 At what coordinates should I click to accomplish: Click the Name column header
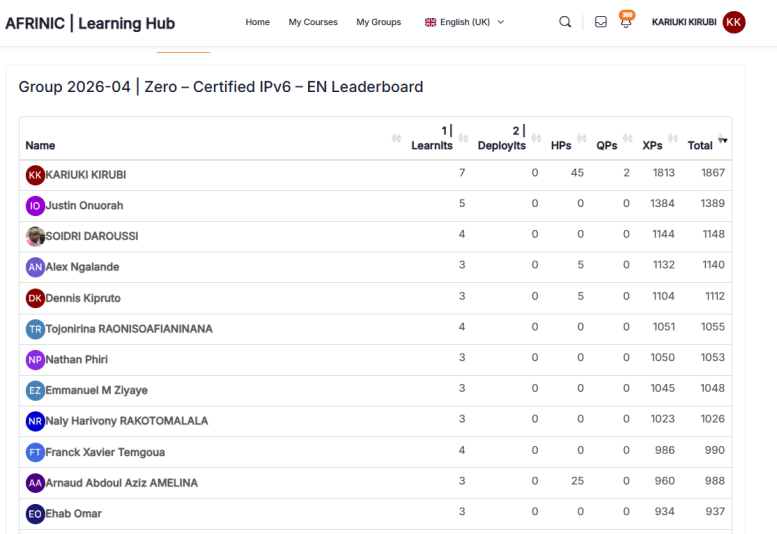[x=40, y=146]
